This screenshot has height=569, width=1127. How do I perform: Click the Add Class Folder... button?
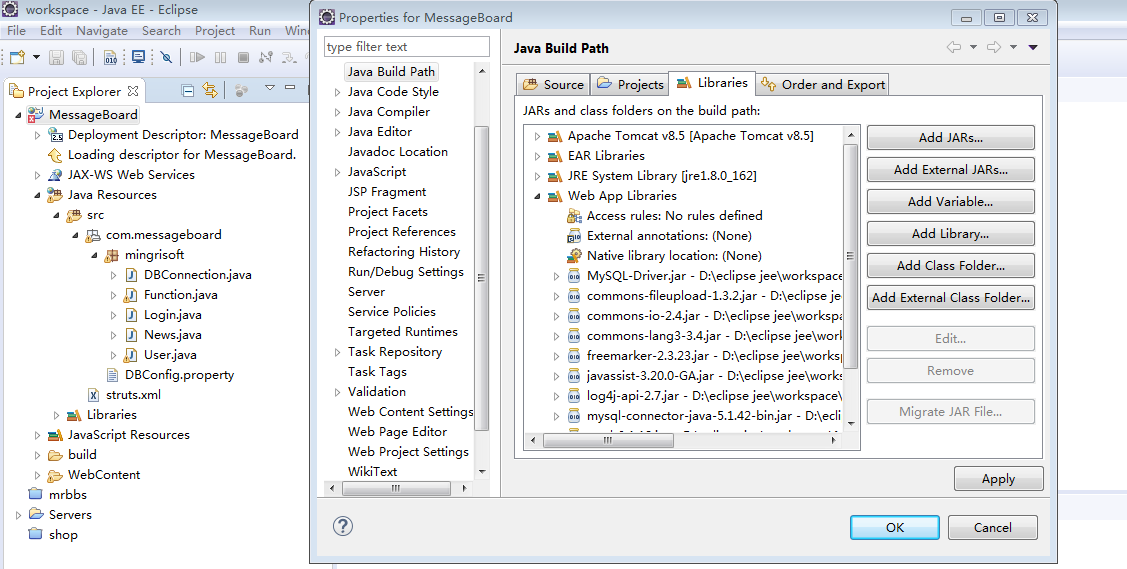click(950, 266)
